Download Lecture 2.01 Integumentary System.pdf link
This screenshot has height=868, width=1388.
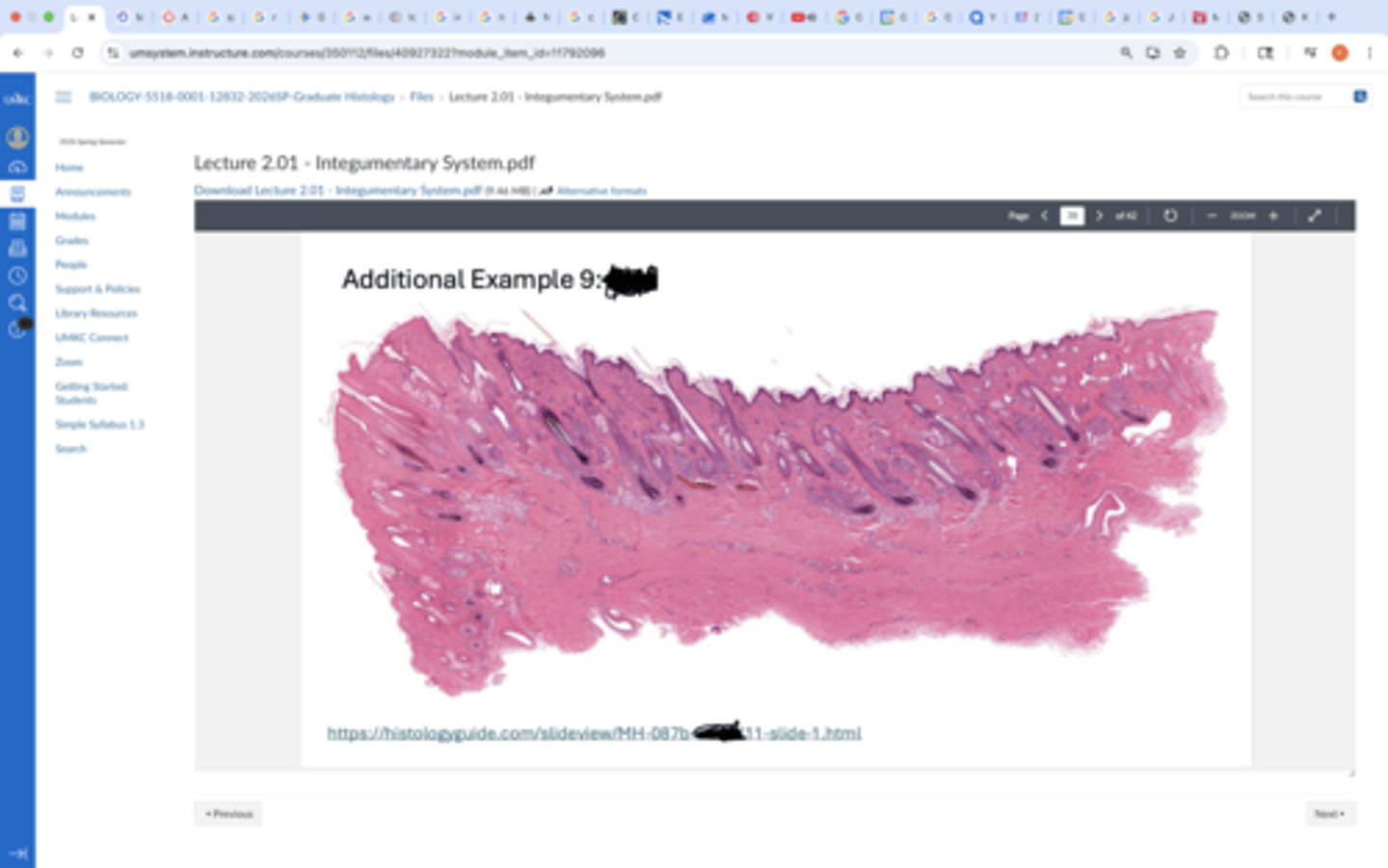(x=337, y=190)
